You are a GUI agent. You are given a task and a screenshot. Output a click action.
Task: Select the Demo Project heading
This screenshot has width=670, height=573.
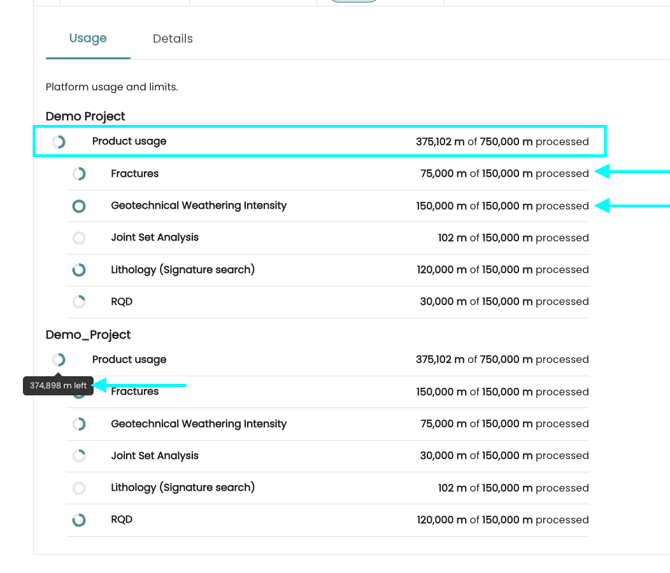(x=85, y=116)
